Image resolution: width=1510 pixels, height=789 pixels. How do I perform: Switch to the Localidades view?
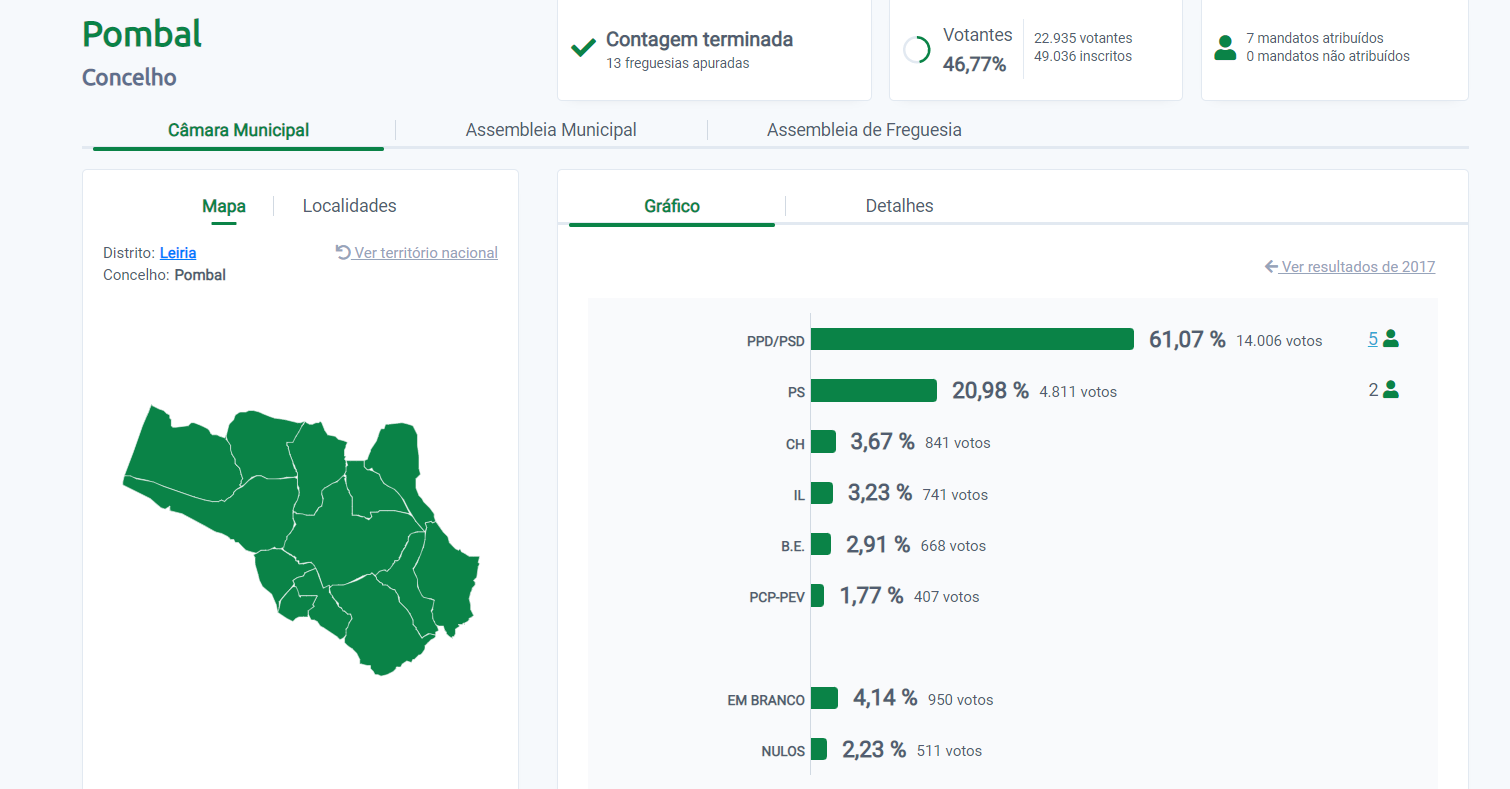(349, 206)
